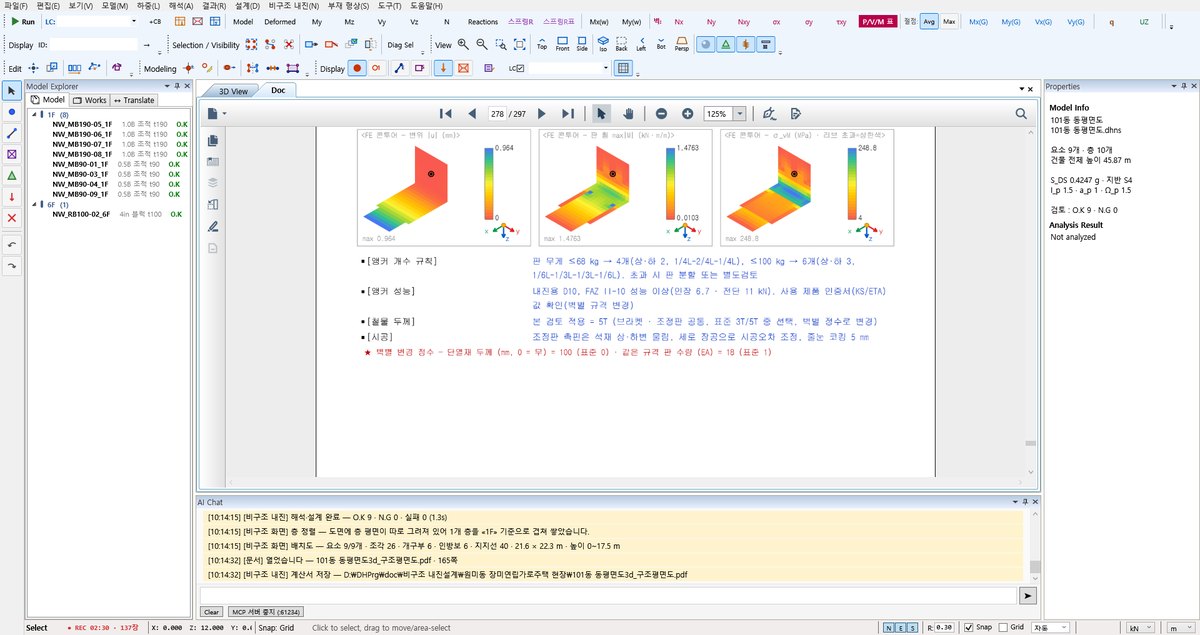Choose the blue line element tool
The width and height of the screenshot is (1200, 635).
pyautogui.click(x=12, y=133)
